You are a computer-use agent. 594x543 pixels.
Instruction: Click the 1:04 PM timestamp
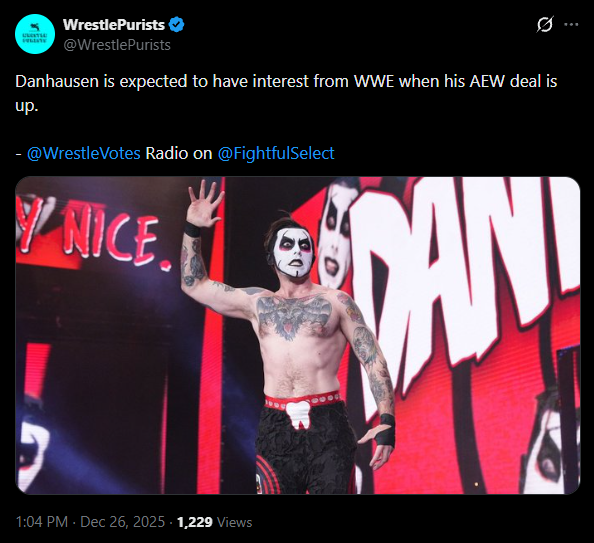[x=42, y=522]
